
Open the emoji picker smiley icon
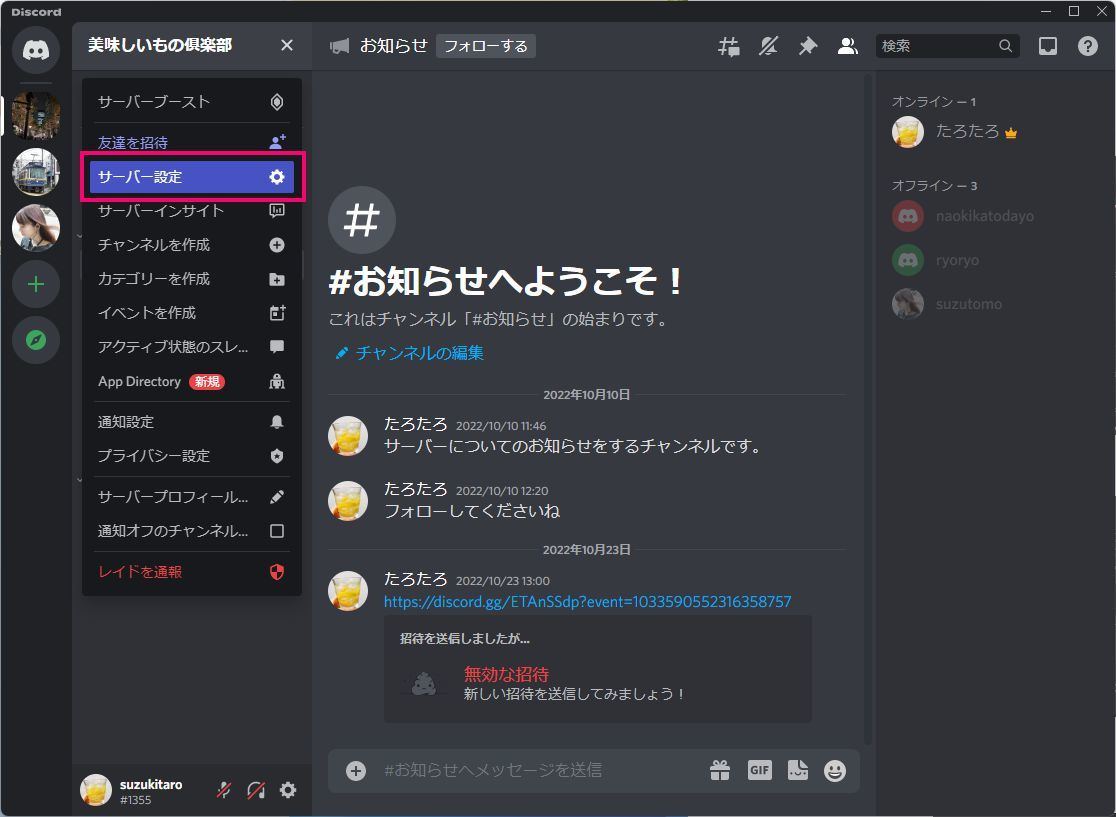[835, 770]
